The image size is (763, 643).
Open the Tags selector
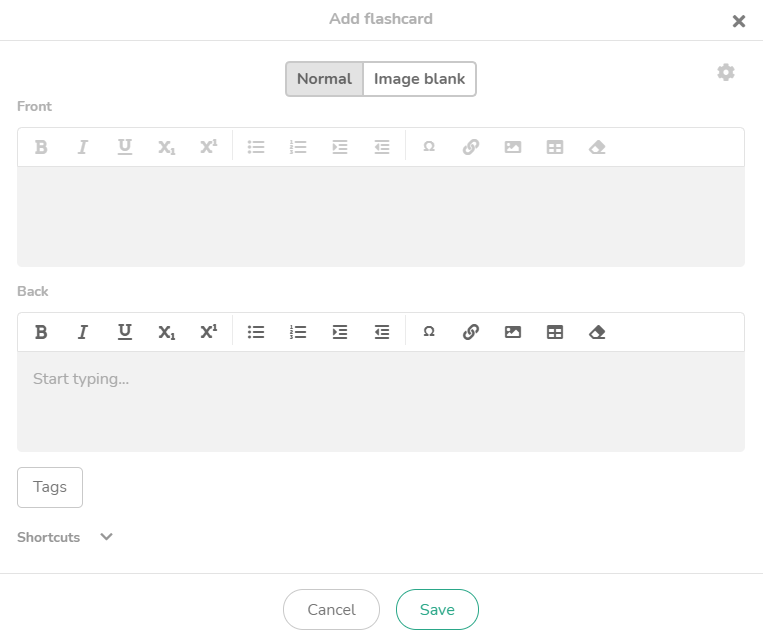pyautogui.click(x=50, y=487)
